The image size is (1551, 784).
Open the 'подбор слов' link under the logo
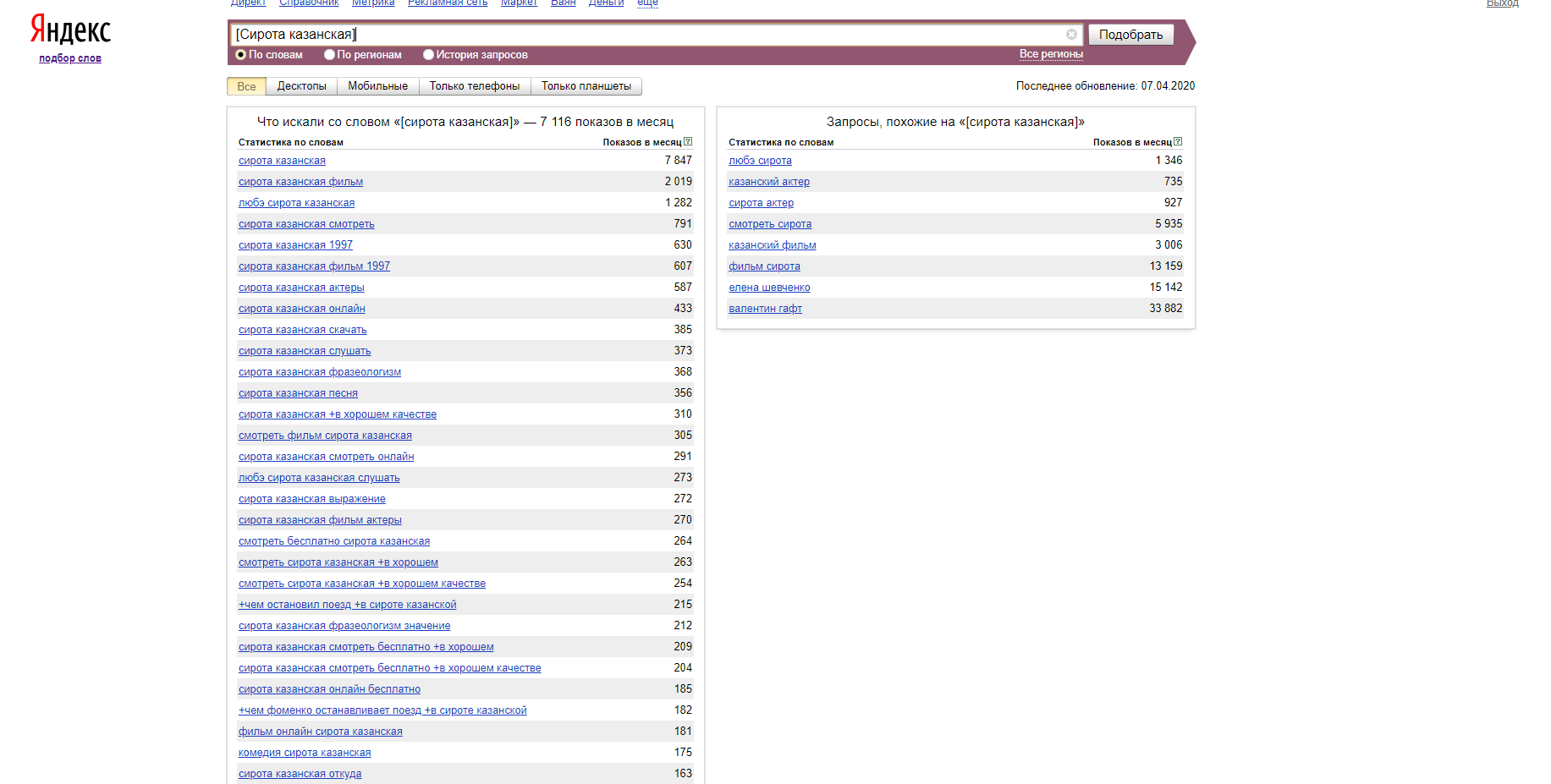[x=70, y=58]
